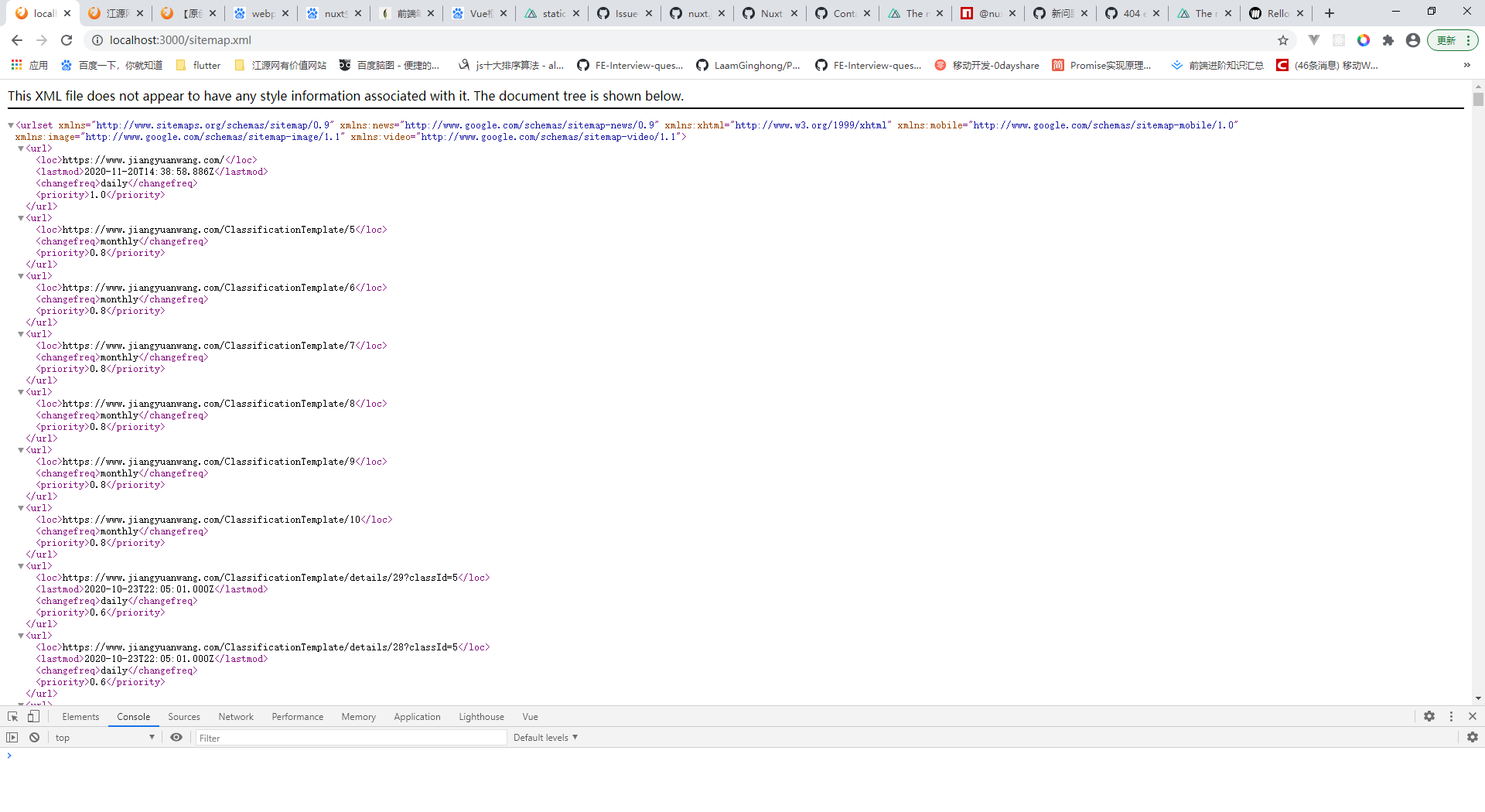The width and height of the screenshot is (1485, 812).
Task: Open the flutter bookmark folder
Action: click(199, 66)
